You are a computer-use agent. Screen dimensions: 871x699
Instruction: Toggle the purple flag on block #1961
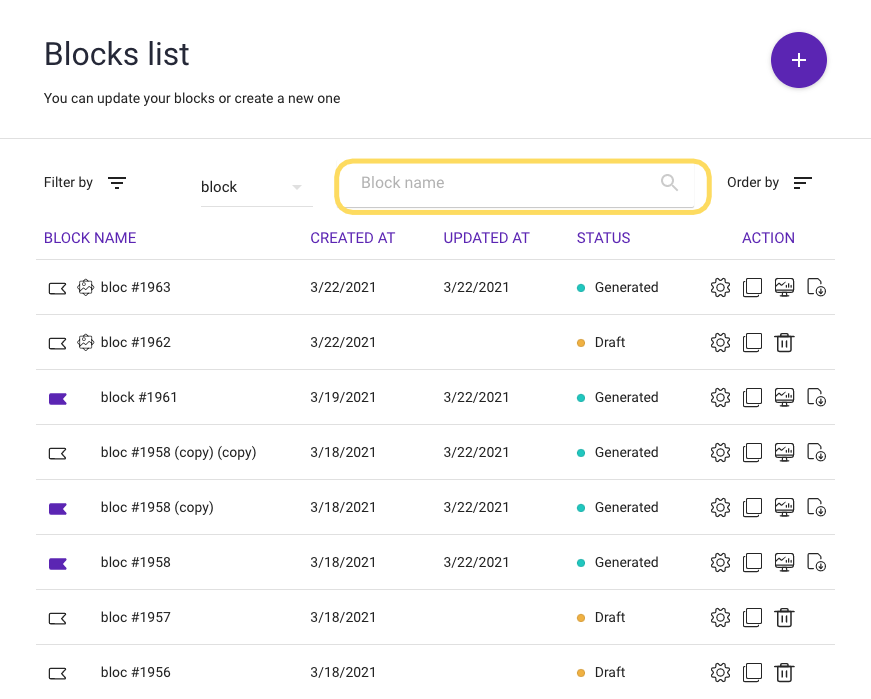pyautogui.click(x=58, y=398)
